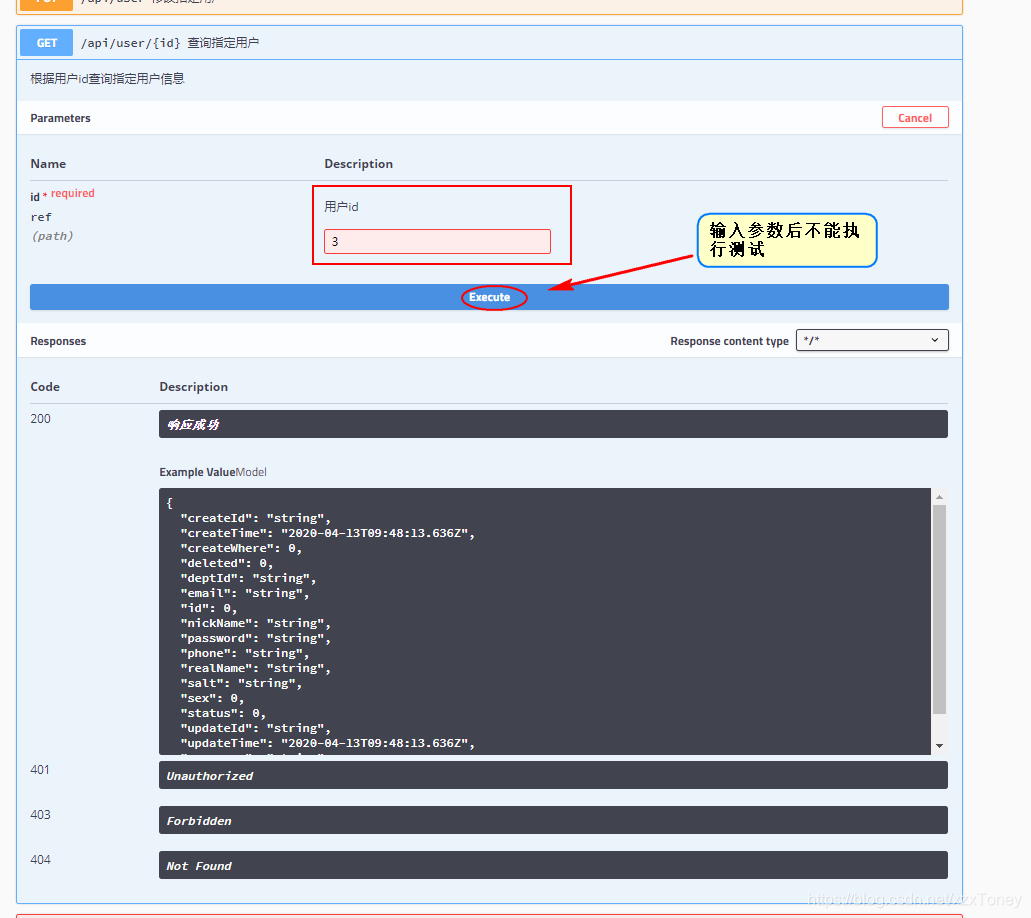Select the 404 Not Found response description
Image resolution: width=1031 pixels, height=918 pixels.
click(553, 865)
